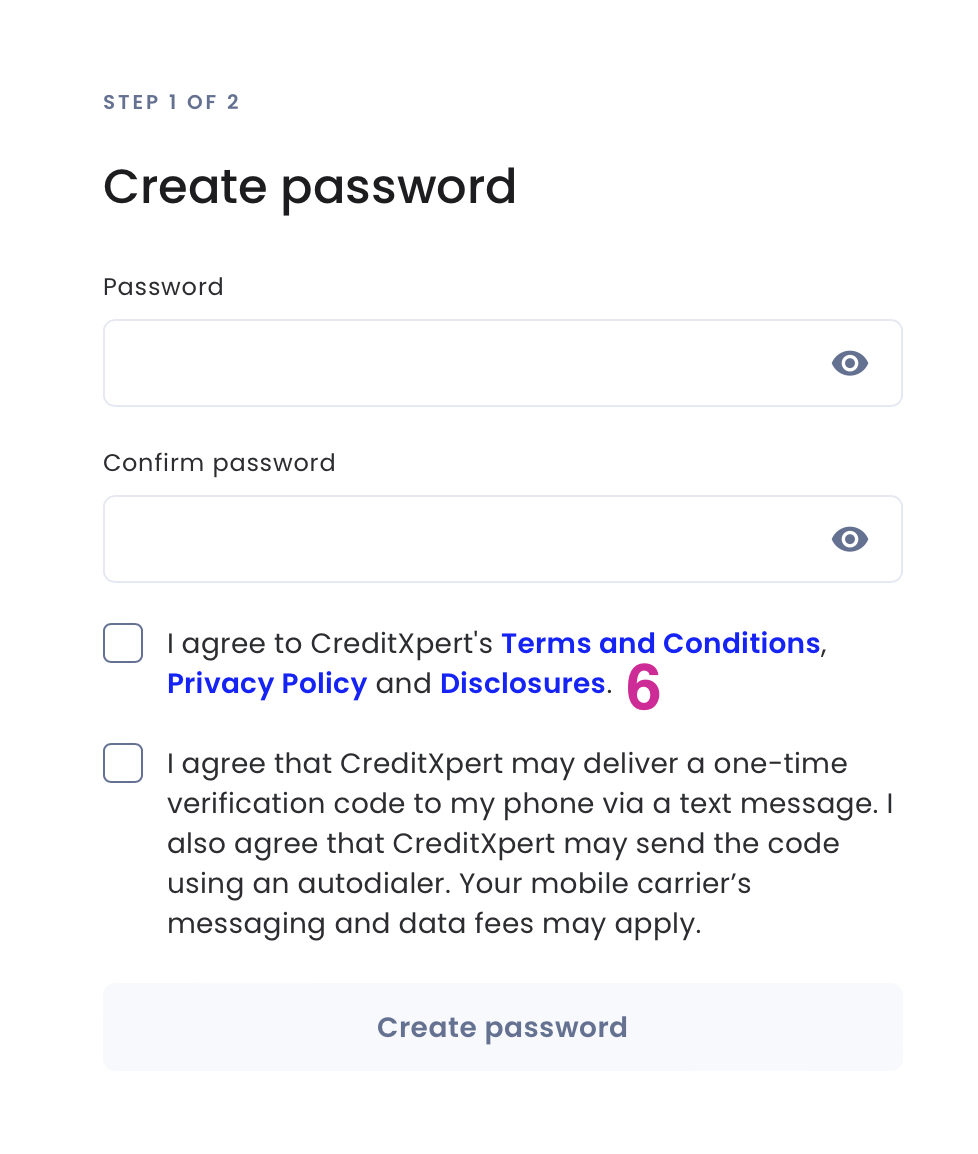This screenshot has width=978, height=1154.
Task: Open the Disclosures link
Action: [x=522, y=683]
